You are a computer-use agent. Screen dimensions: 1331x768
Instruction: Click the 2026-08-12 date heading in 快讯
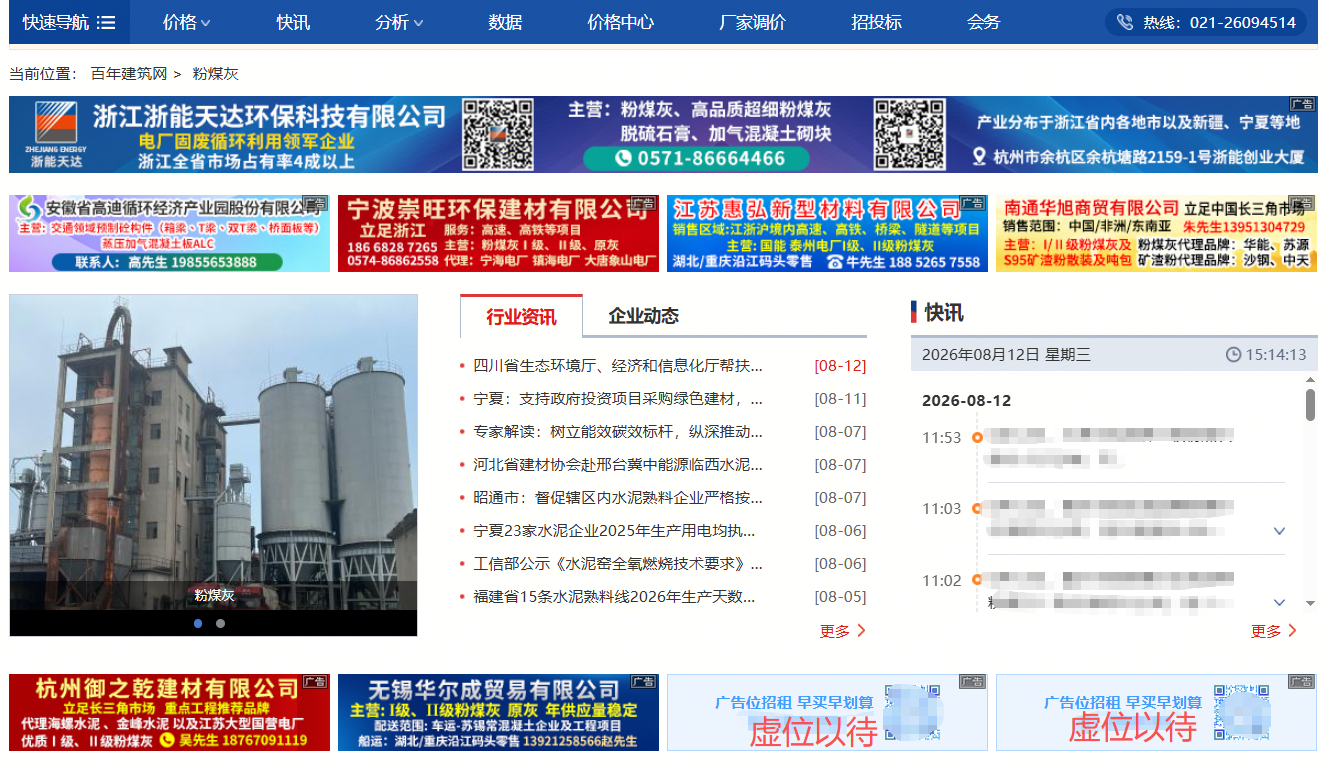point(967,401)
